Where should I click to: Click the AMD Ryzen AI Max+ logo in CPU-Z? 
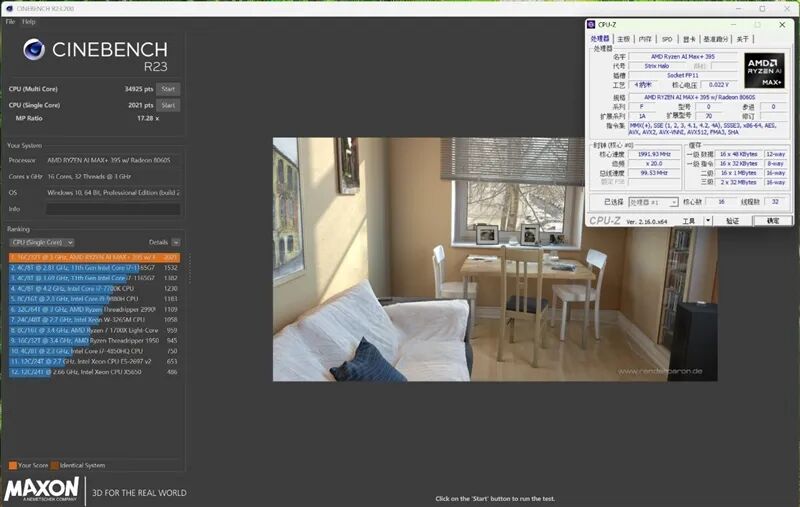coord(764,70)
